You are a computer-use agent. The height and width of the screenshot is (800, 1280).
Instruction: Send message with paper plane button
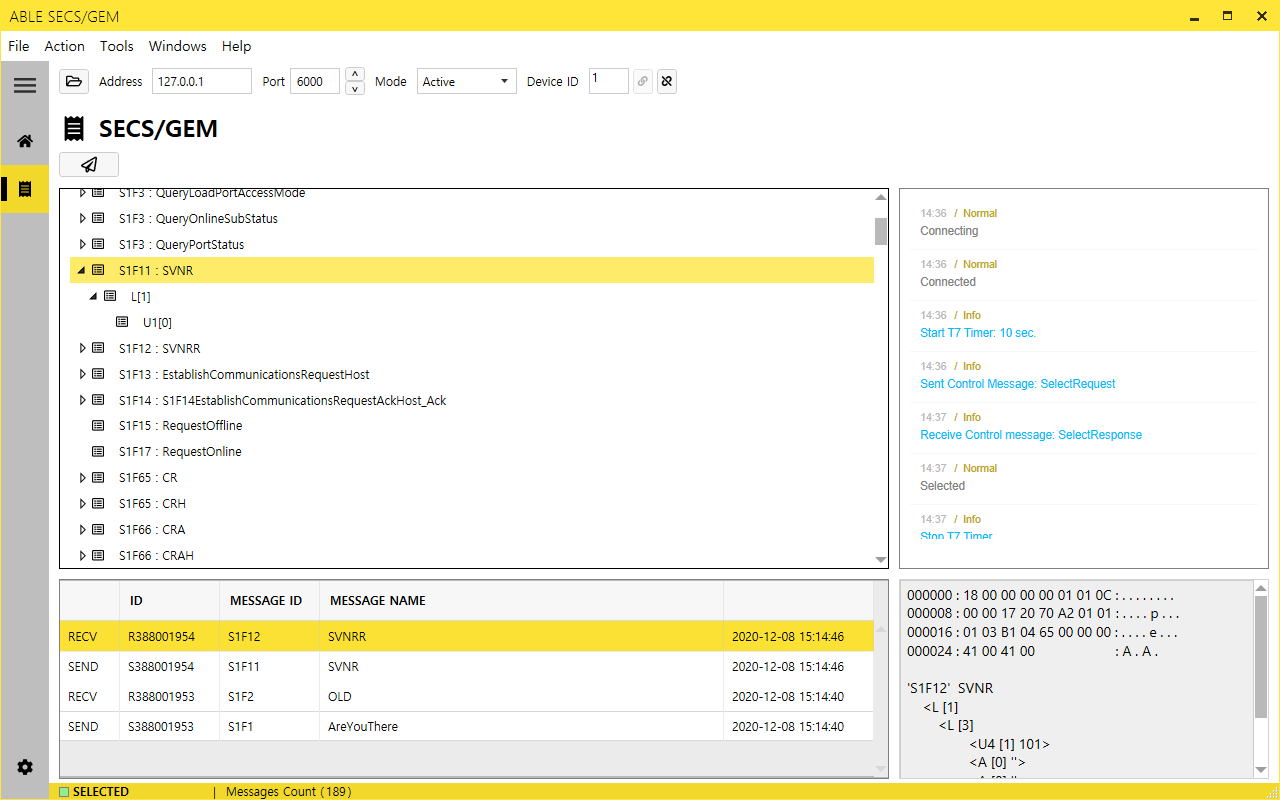(89, 165)
